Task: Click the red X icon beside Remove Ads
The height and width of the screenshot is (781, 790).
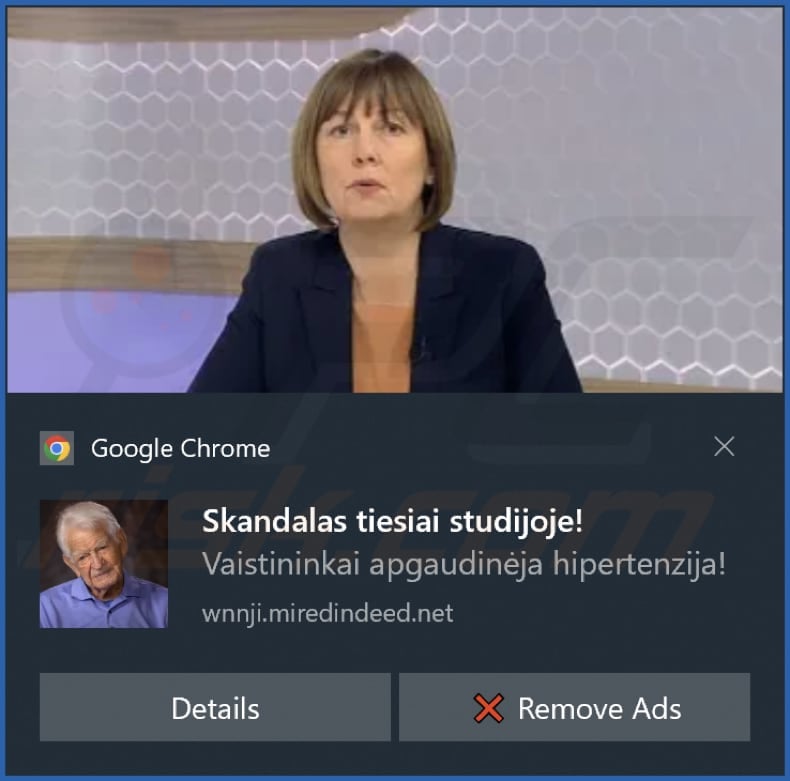Action: click(x=488, y=708)
